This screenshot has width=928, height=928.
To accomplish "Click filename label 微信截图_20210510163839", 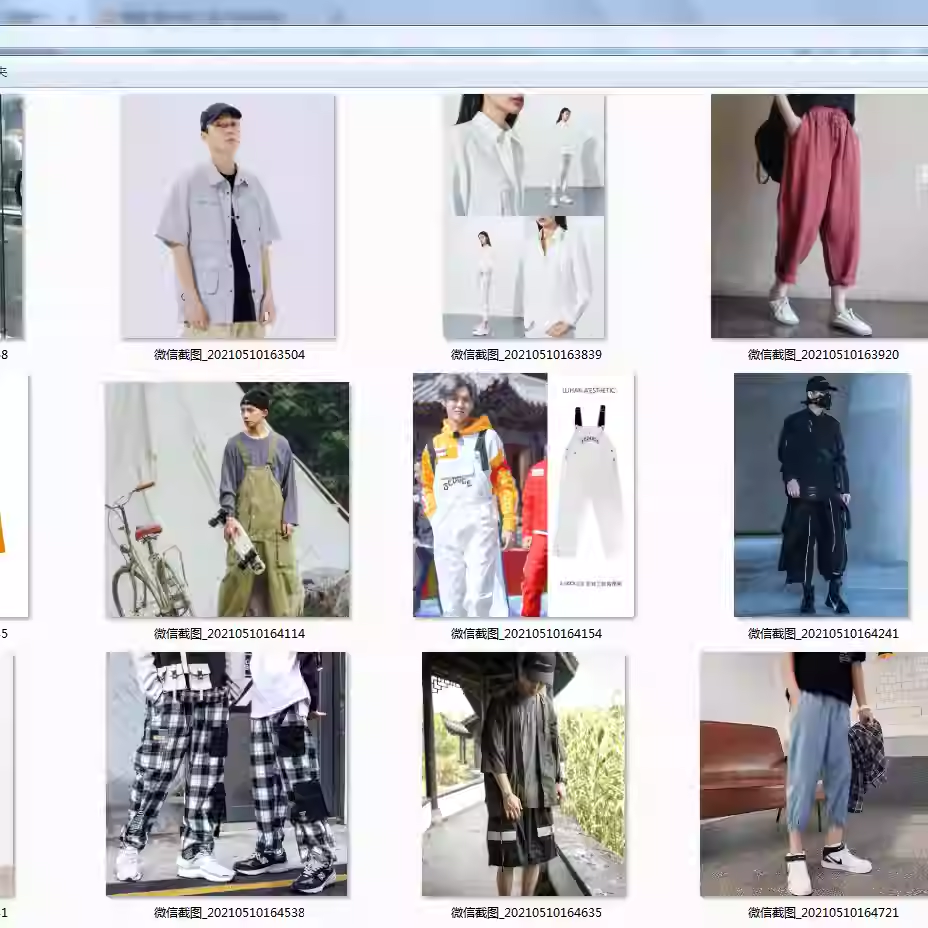I will click(523, 354).
